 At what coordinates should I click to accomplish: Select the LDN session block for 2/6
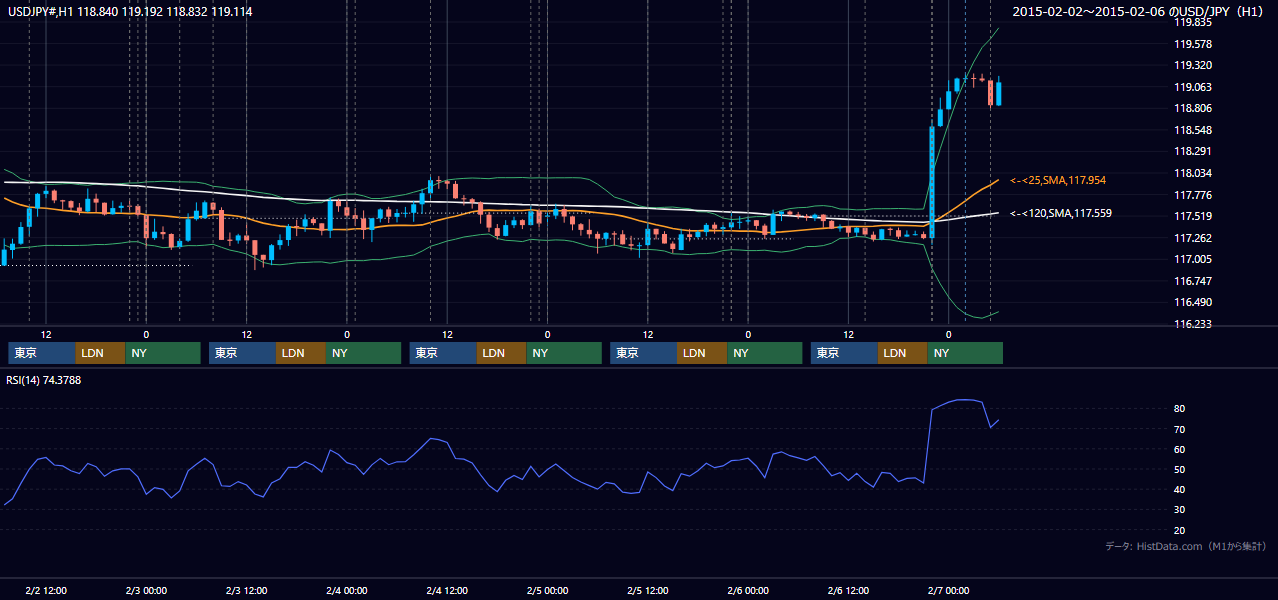[x=903, y=353]
